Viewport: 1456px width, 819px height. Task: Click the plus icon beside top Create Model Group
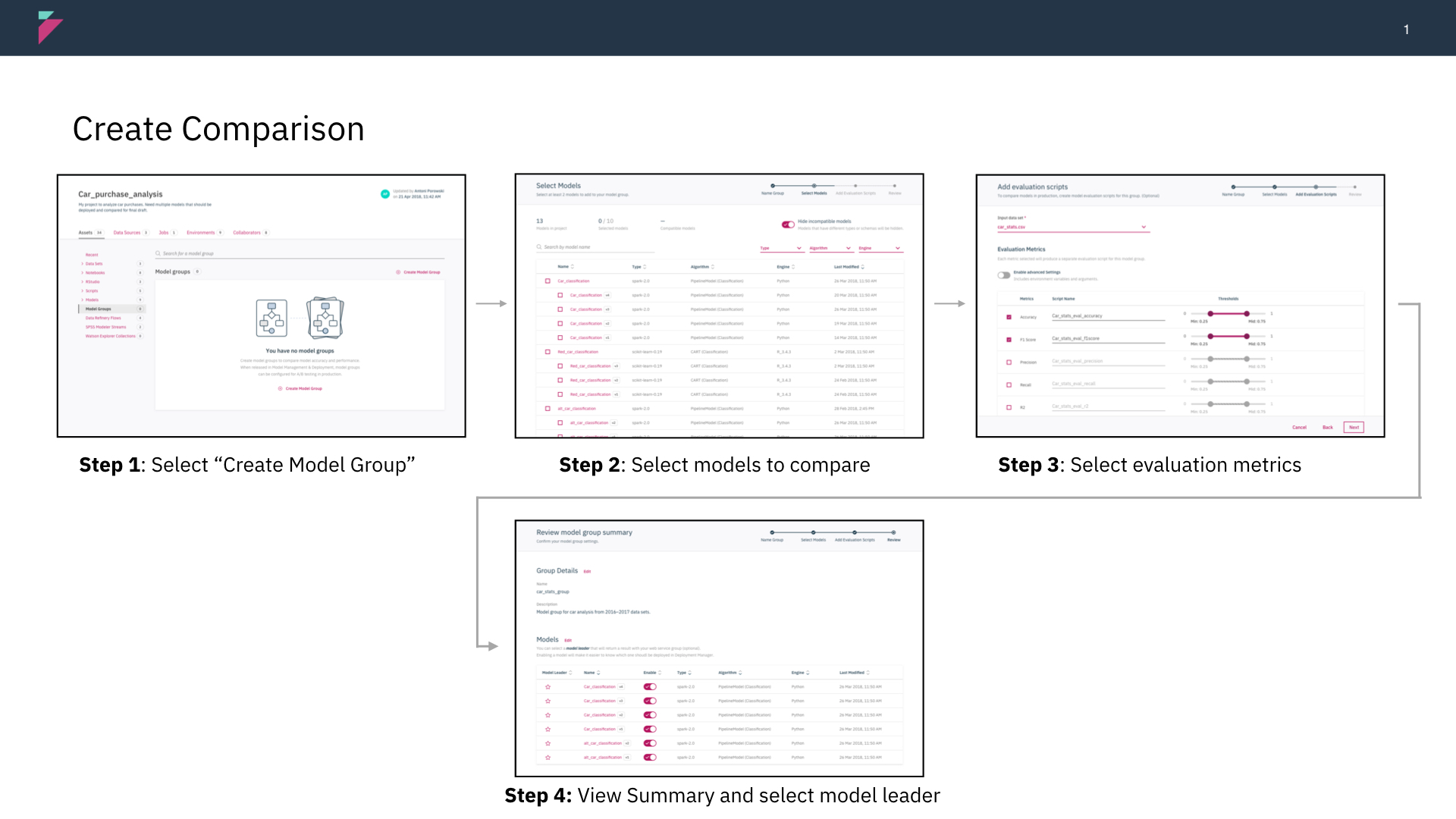[398, 272]
